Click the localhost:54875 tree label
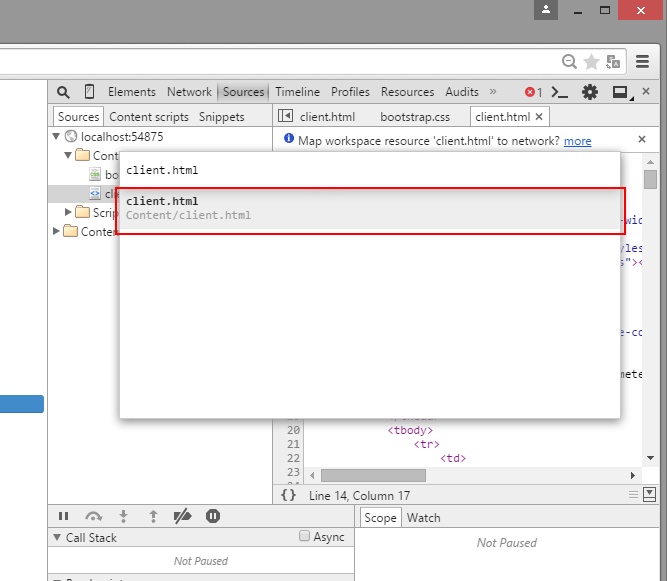This screenshot has width=667, height=581. pyautogui.click(x=122, y=137)
